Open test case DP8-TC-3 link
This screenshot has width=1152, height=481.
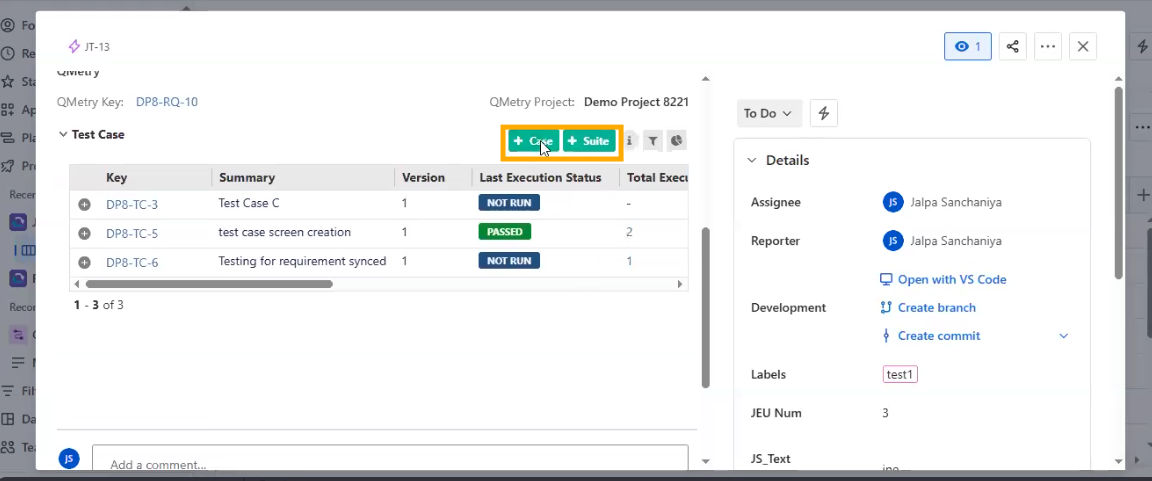(132, 204)
